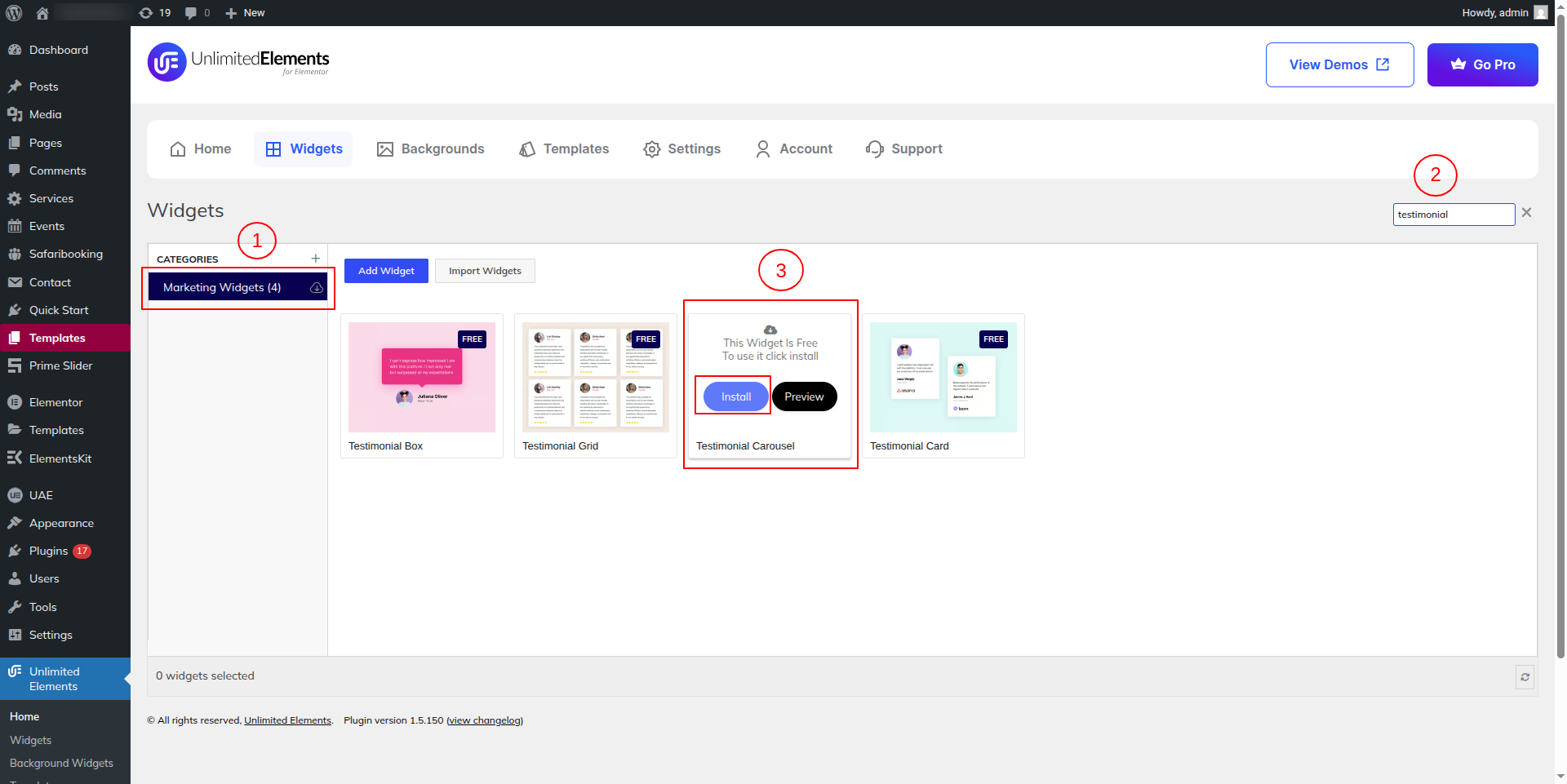1567x784 pixels.
Task: Preview the Testimonial Carousel widget
Action: pos(804,397)
